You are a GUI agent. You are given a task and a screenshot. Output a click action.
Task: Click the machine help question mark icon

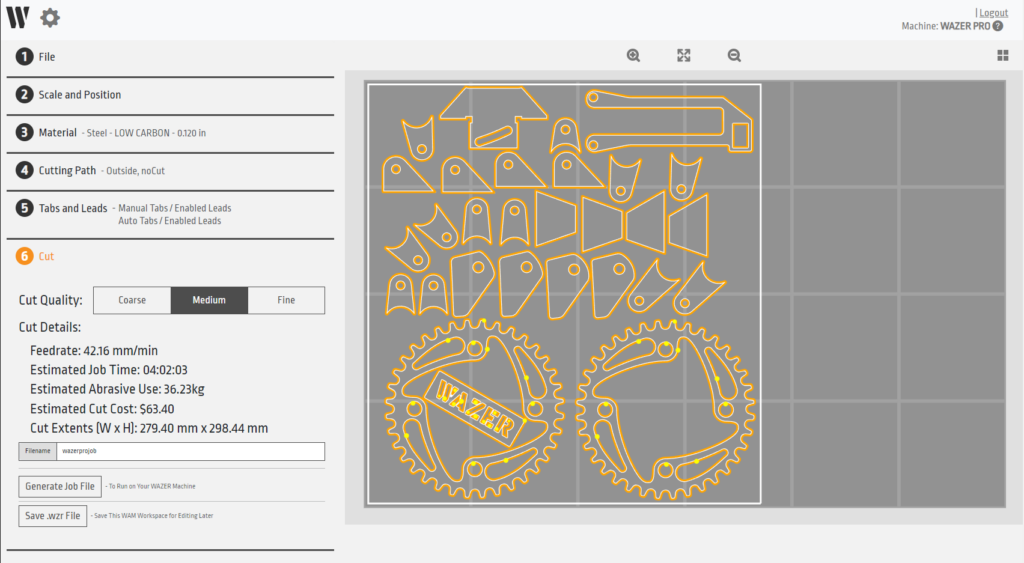[997, 26]
